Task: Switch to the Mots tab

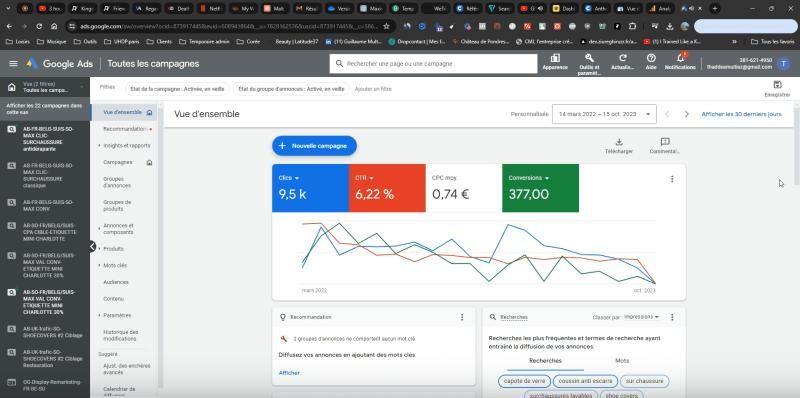Action: 622,361
